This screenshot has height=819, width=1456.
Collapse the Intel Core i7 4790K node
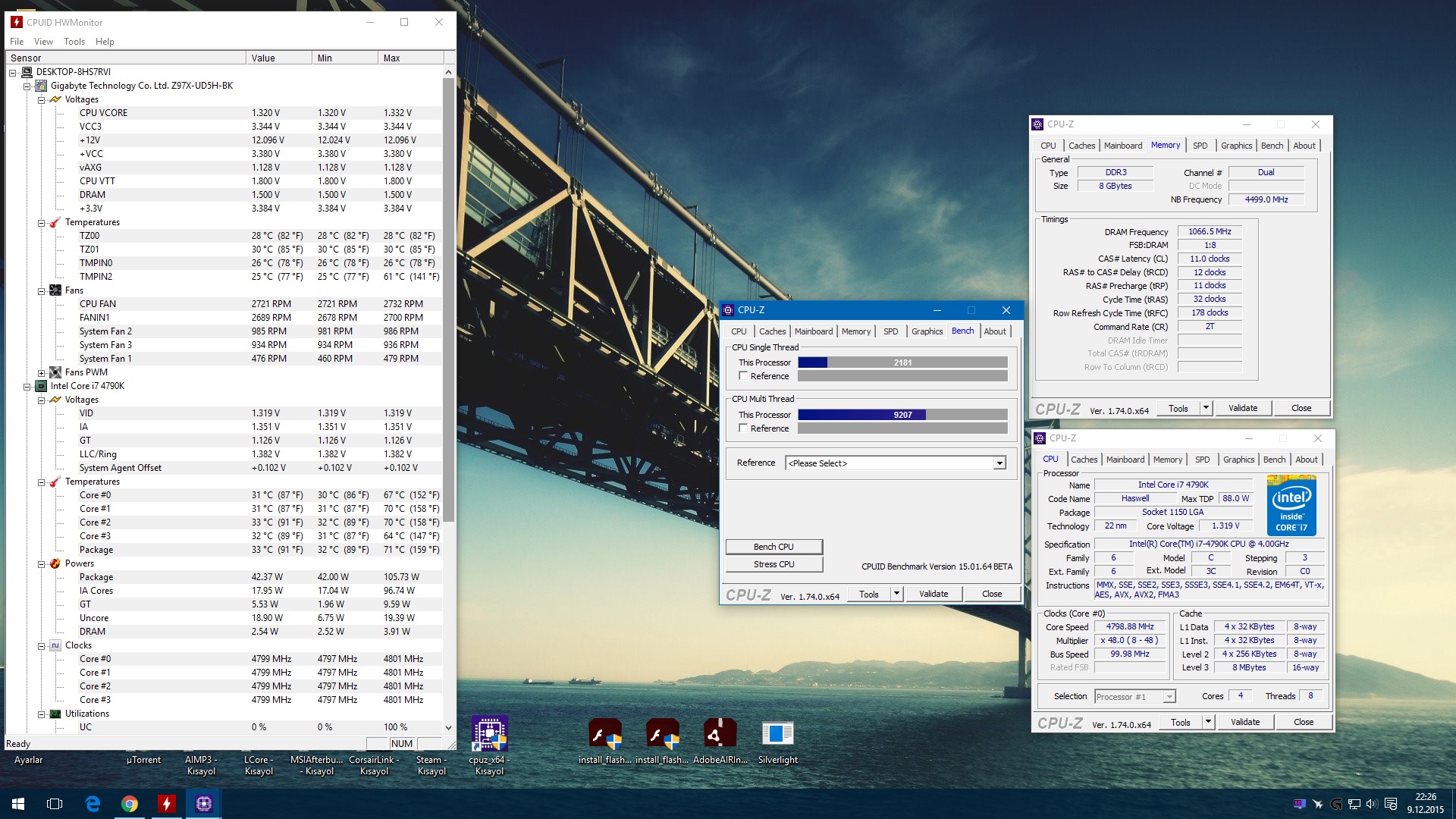[x=27, y=386]
